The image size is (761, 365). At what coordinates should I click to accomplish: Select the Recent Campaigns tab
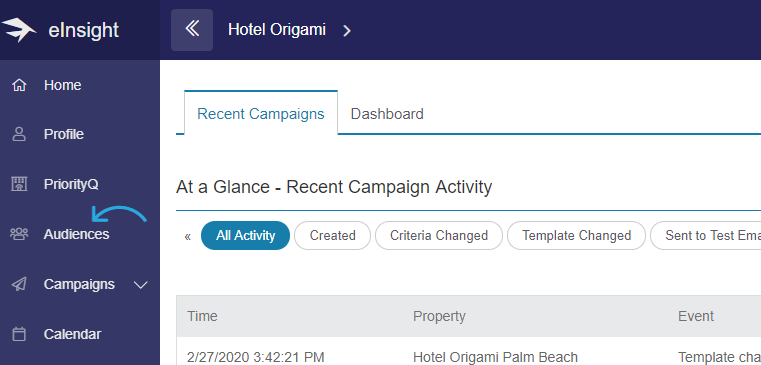point(261,113)
